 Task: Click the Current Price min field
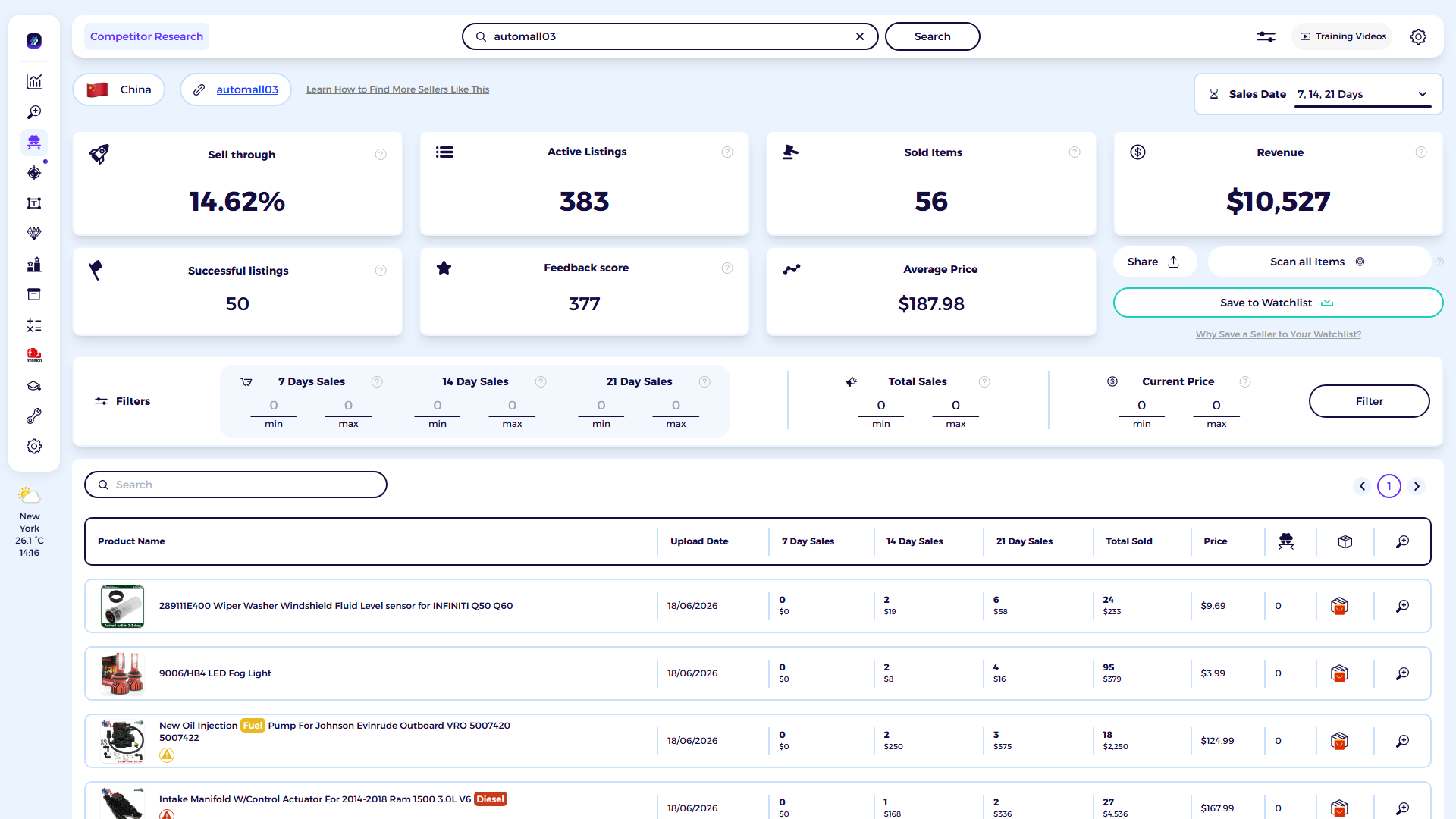point(1141,406)
